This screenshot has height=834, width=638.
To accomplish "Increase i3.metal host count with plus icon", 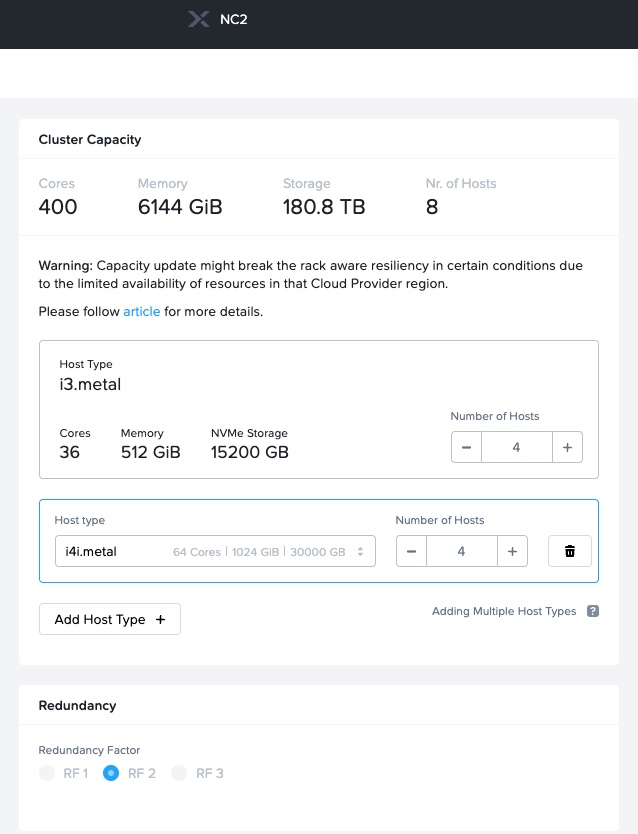I will [x=567, y=447].
